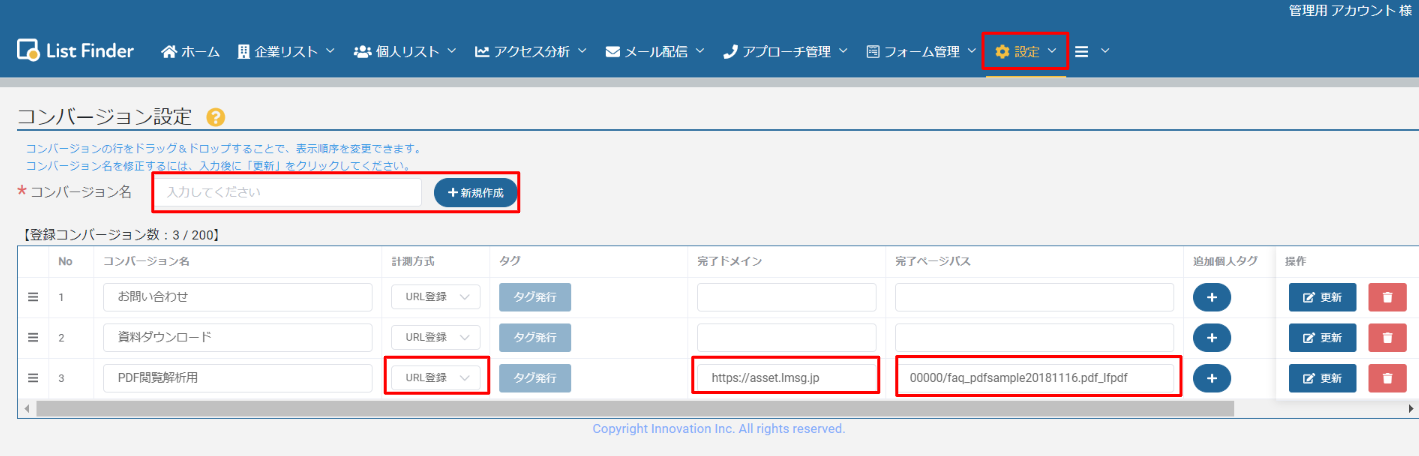Expand URL登録 dropdown in PDF閲覧解析用 row
Image resolution: width=1419 pixels, height=456 pixels.
(x=436, y=378)
